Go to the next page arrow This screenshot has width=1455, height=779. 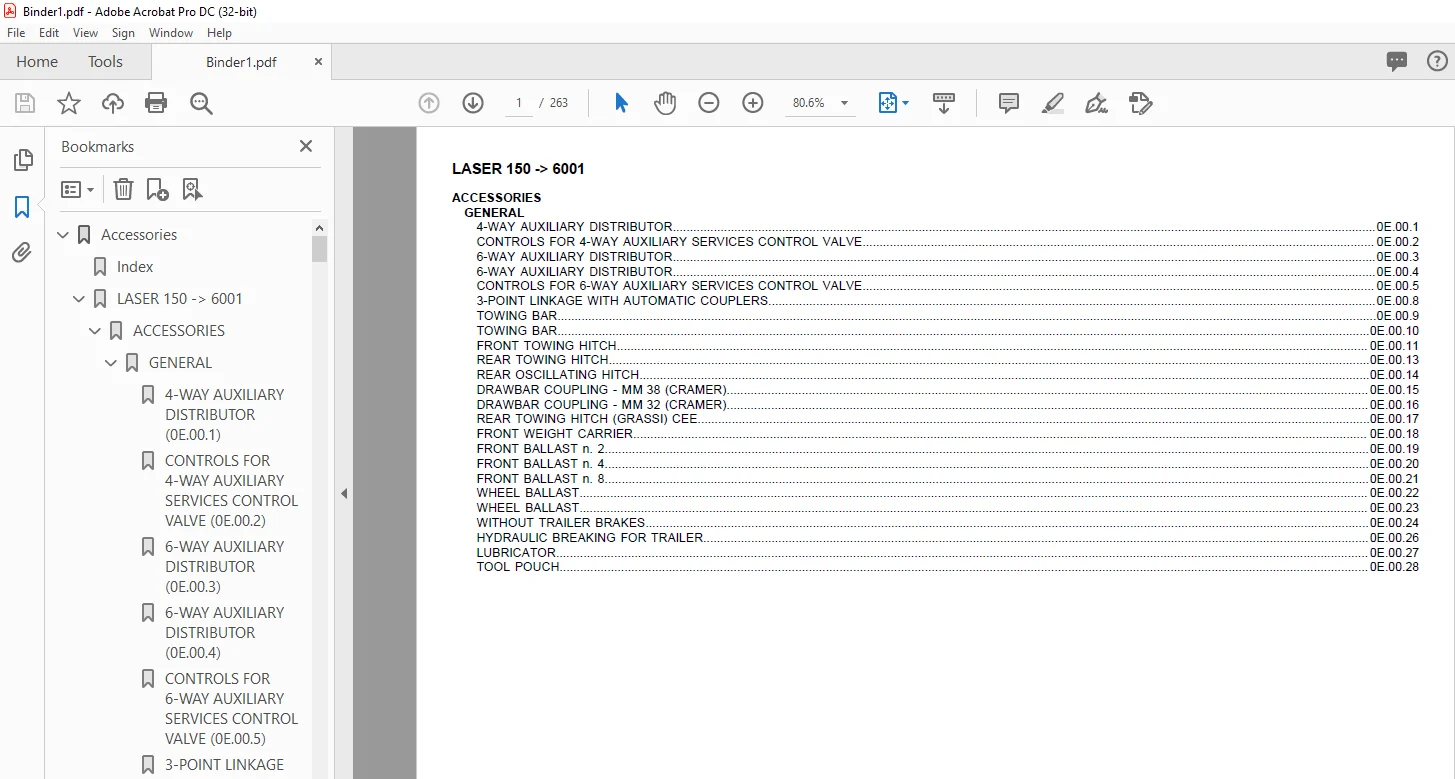[x=473, y=103]
